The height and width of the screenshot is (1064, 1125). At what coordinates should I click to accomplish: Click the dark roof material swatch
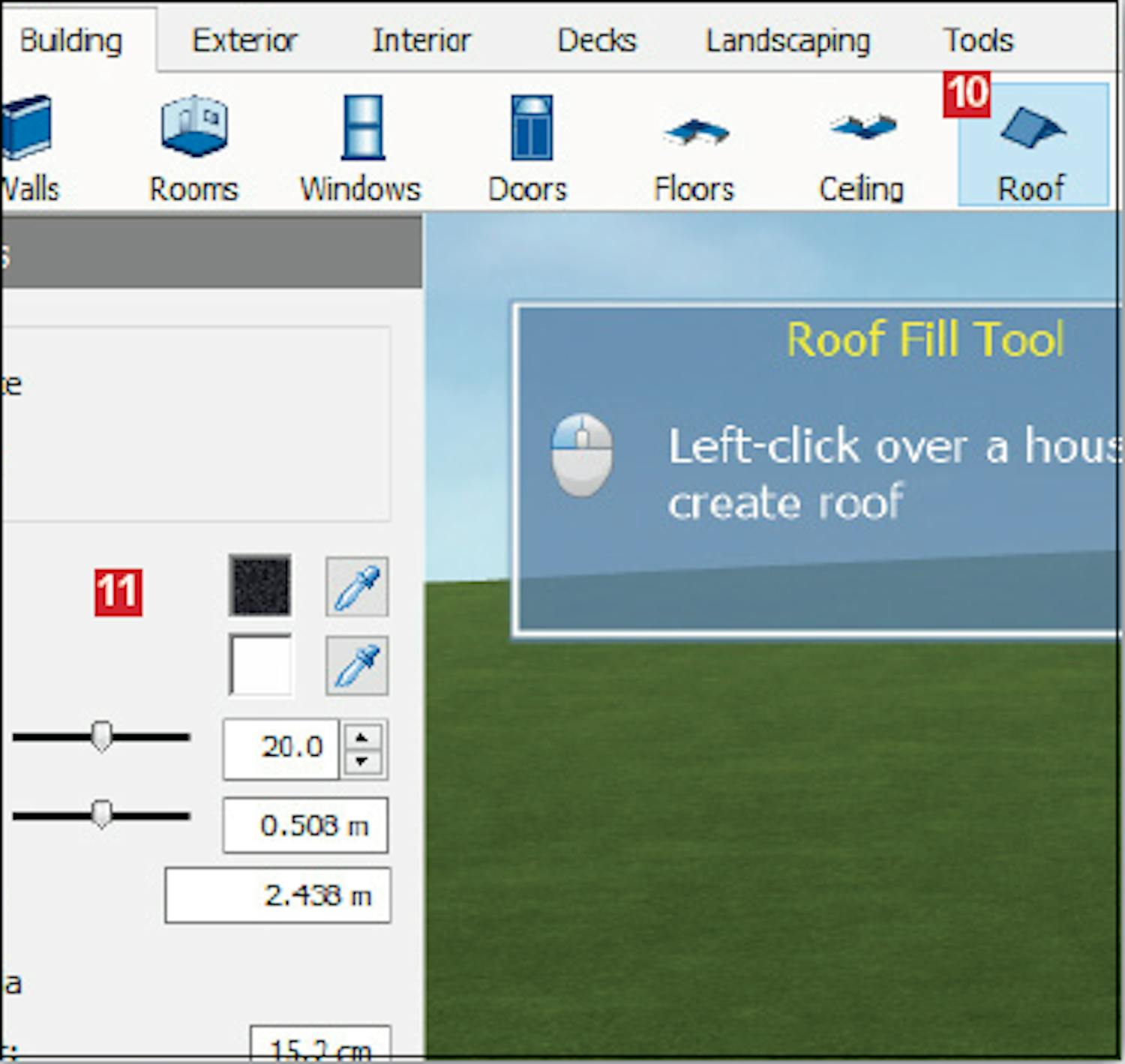point(260,586)
